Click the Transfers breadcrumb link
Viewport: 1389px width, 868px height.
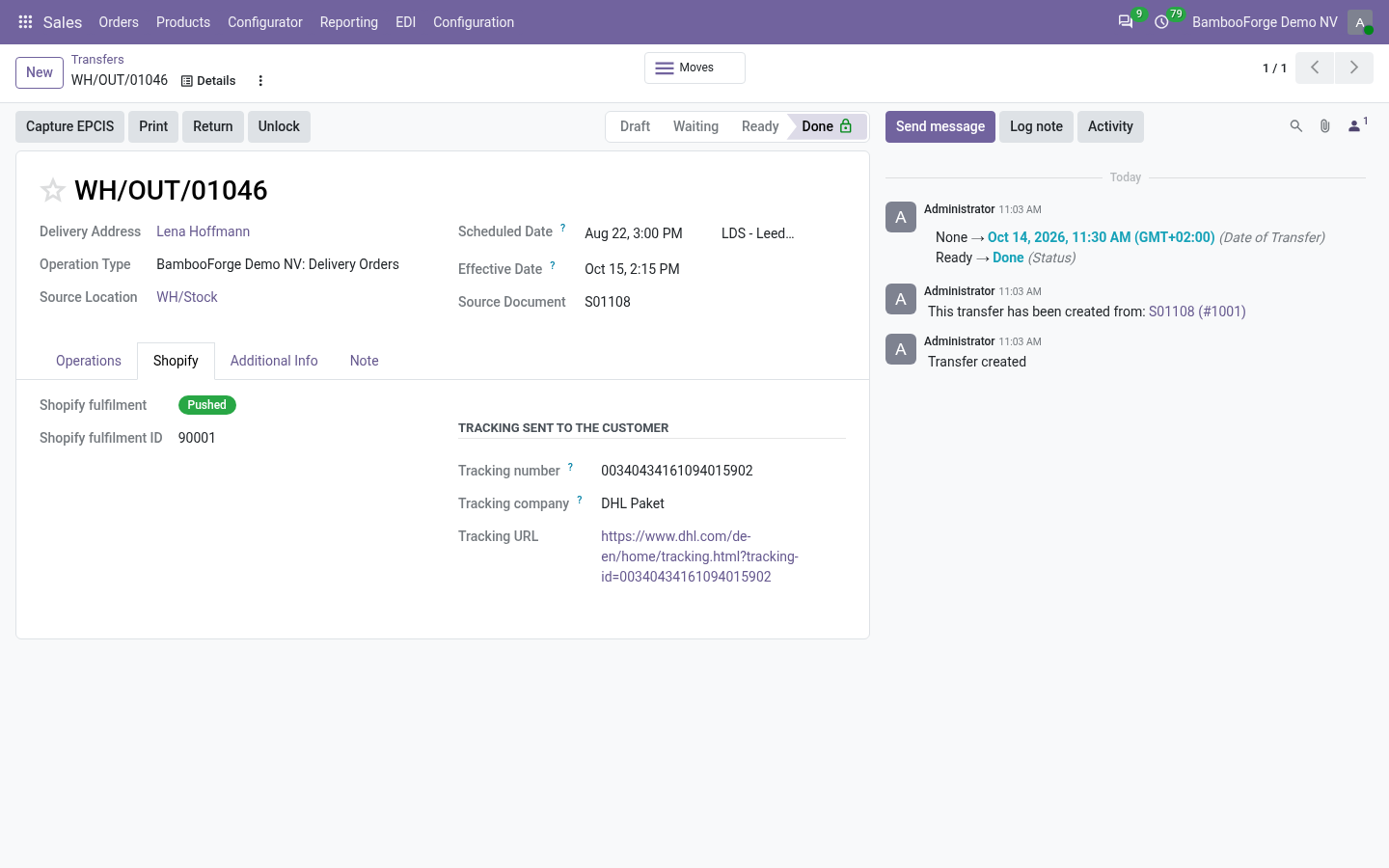click(97, 60)
